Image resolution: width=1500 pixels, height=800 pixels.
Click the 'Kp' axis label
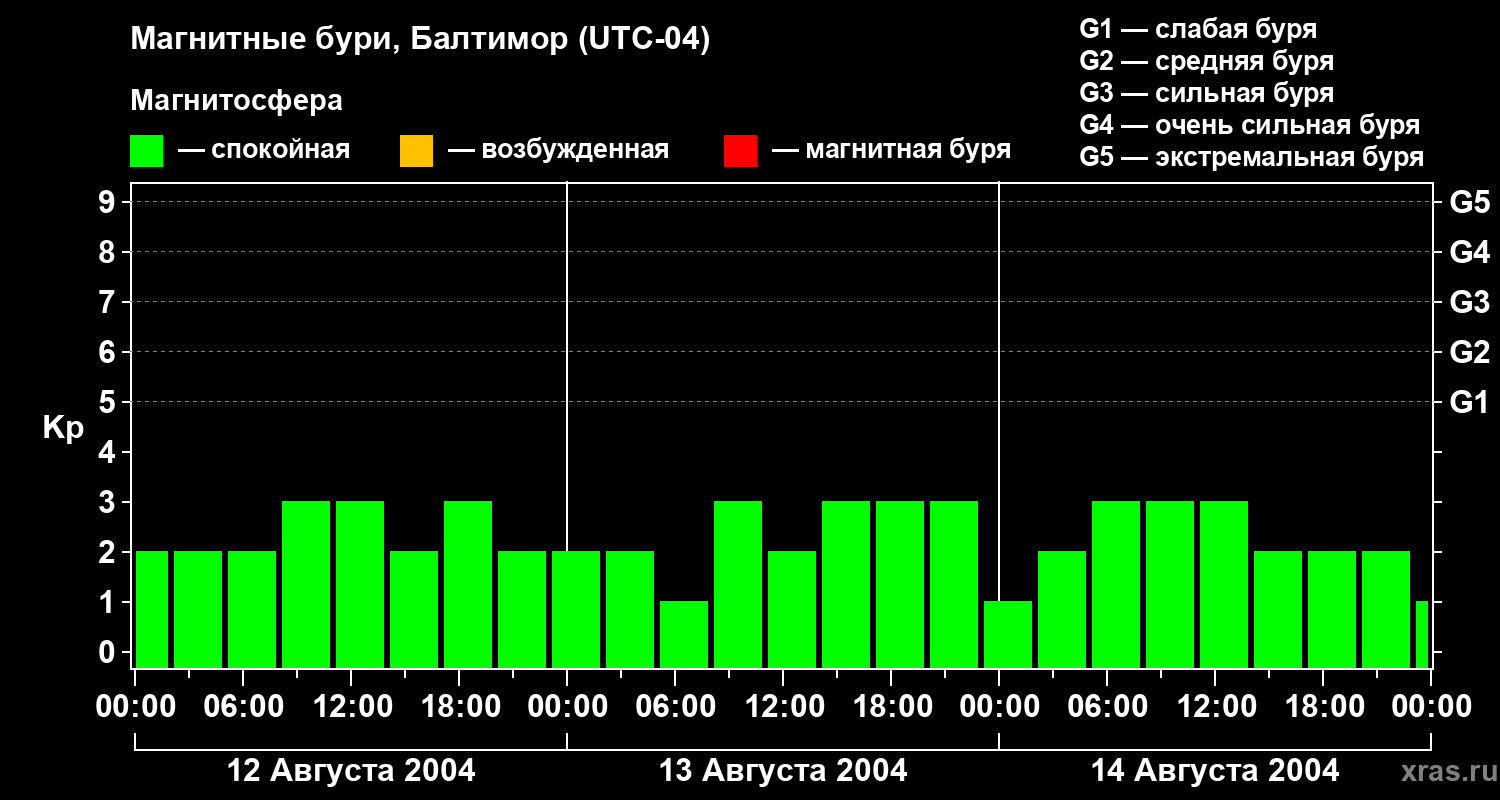pos(63,428)
